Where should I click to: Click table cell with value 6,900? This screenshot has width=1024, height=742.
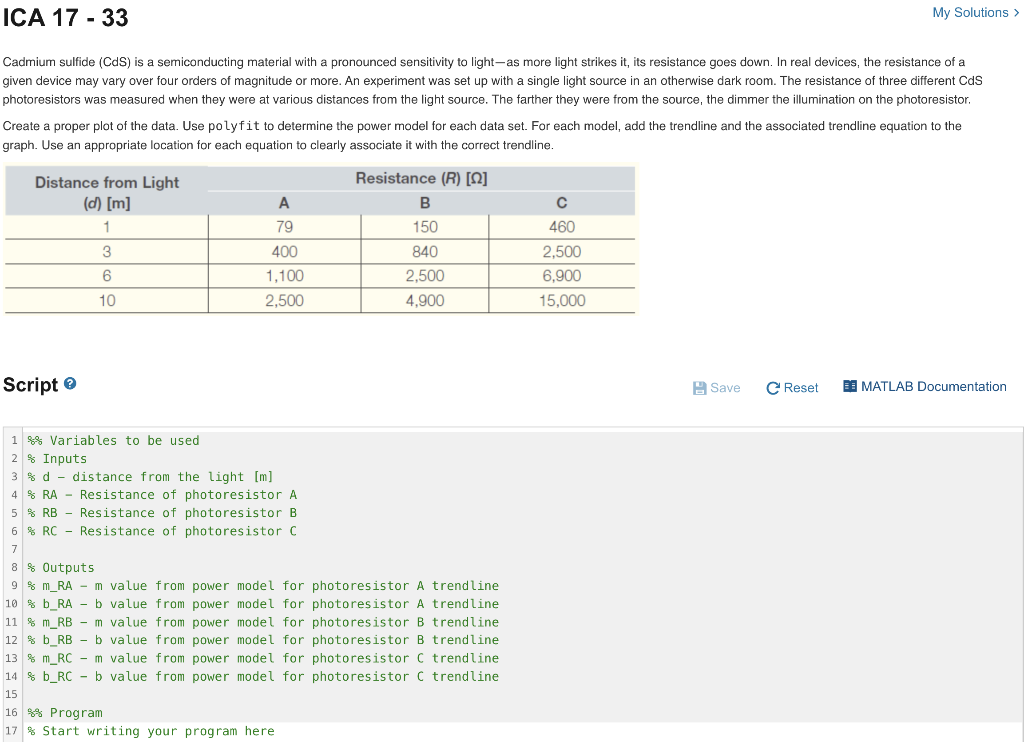coord(562,276)
